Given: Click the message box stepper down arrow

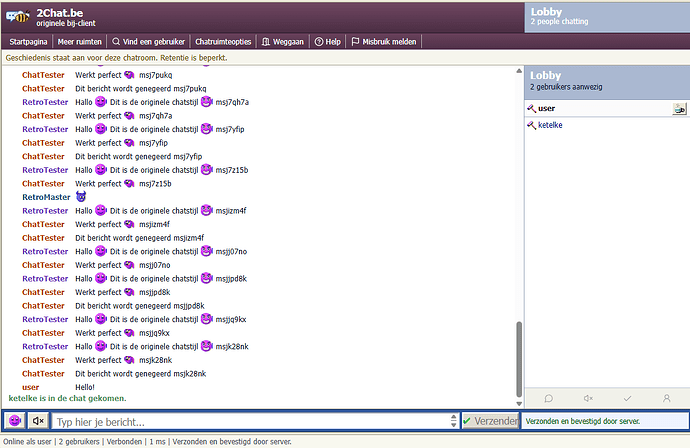Looking at the screenshot, I should coord(454,425).
